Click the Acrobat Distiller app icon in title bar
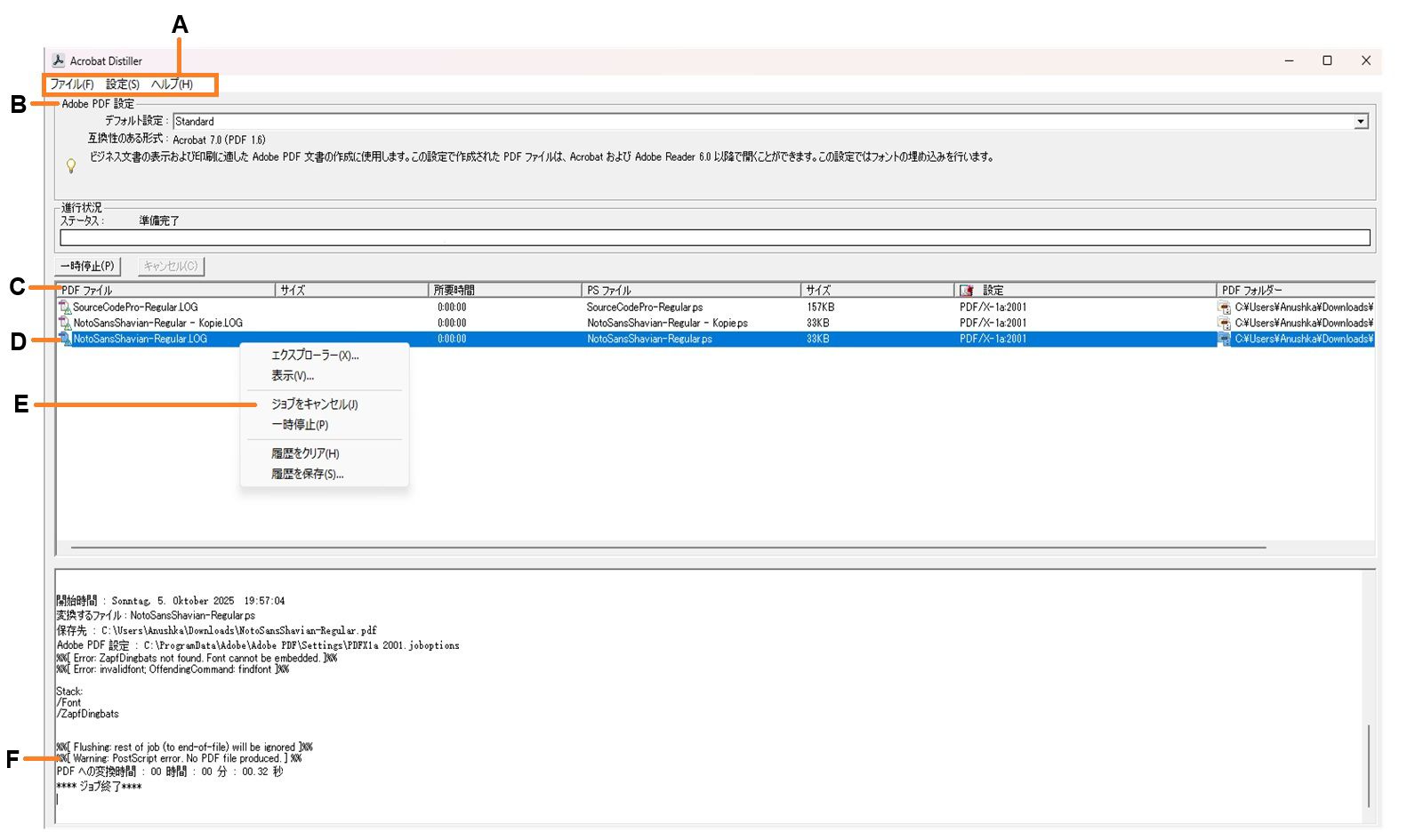The image size is (1423, 840). pos(59,60)
